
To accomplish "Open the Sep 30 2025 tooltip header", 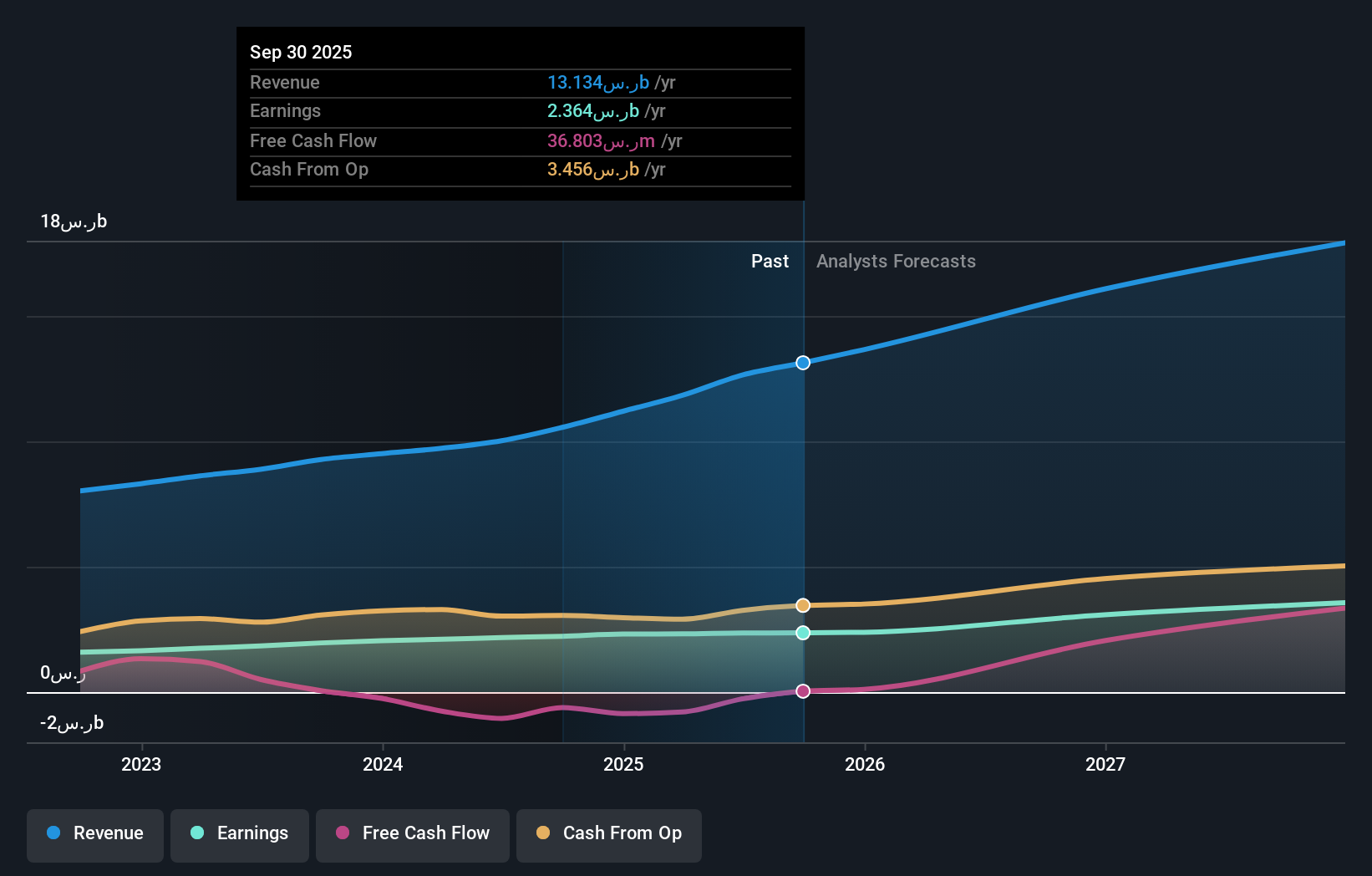I will 301,52.
